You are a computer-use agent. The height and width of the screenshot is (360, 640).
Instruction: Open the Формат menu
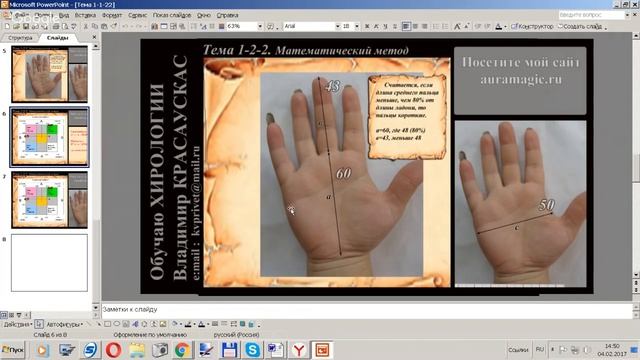coord(112,15)
